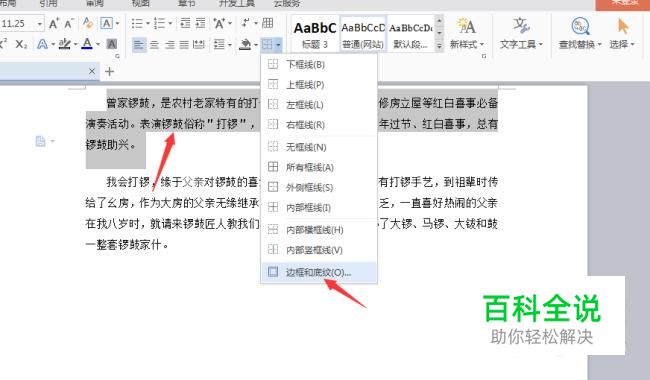The height and width of the screenshot is (380, 650).
Task: Open the font size dropdown
Action: pos(39,24)
